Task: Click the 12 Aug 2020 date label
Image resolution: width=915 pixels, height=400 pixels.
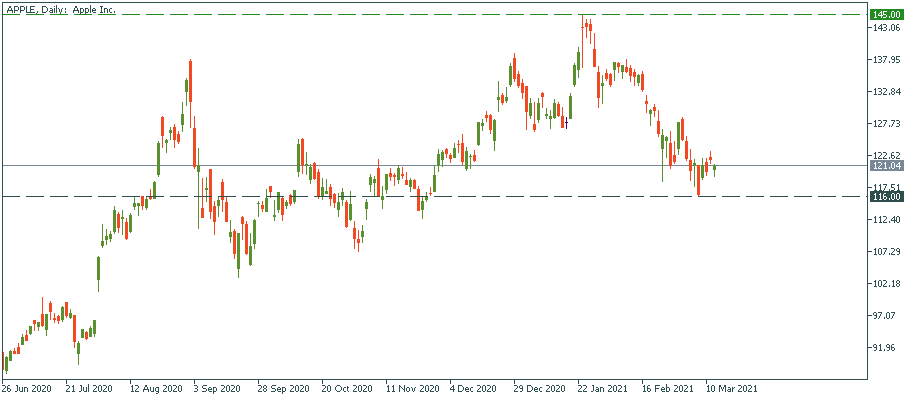Action: [157, 387]
